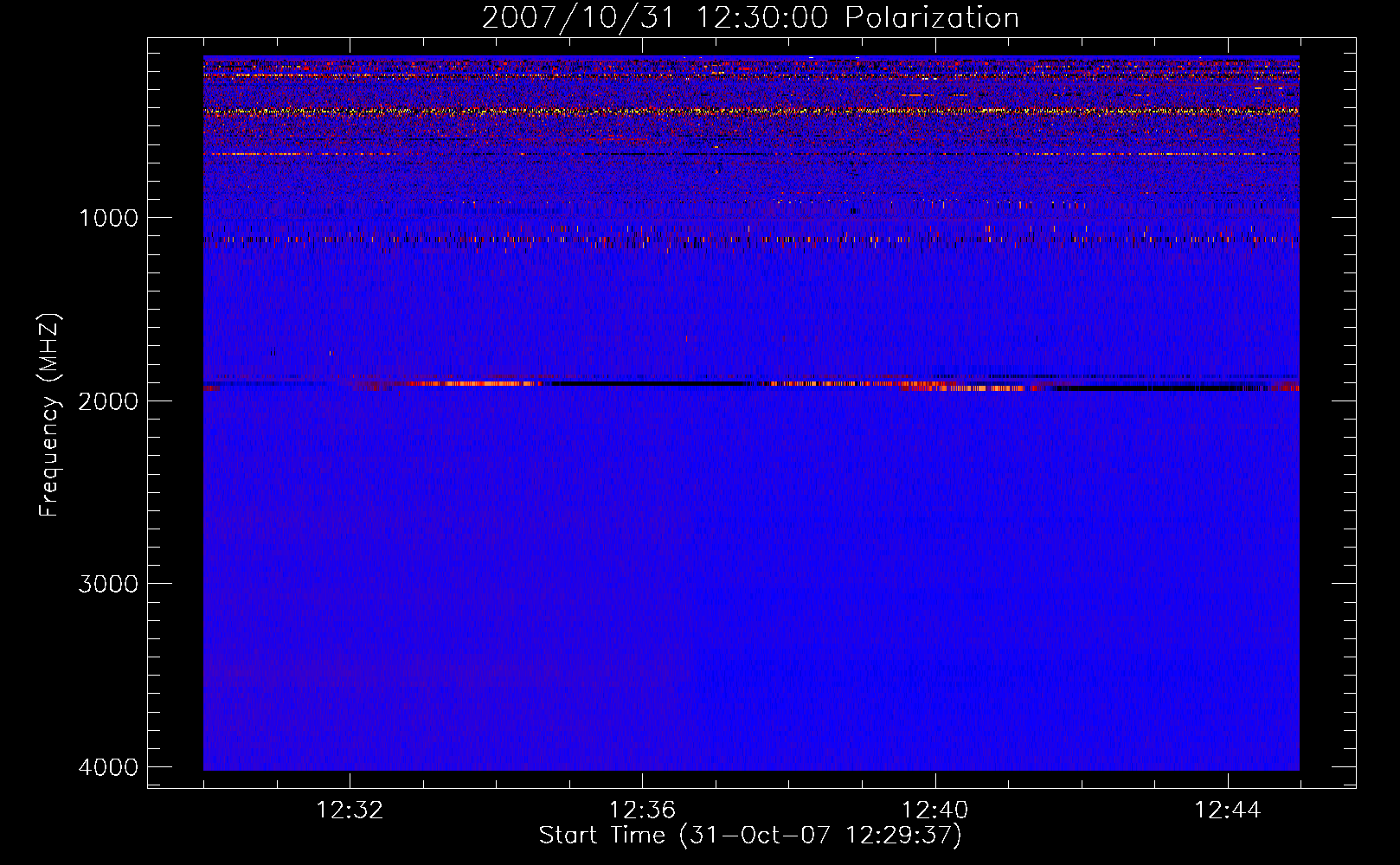
Task: Click the 12:44 time tick label
Action: click(x=1228, y=811)
